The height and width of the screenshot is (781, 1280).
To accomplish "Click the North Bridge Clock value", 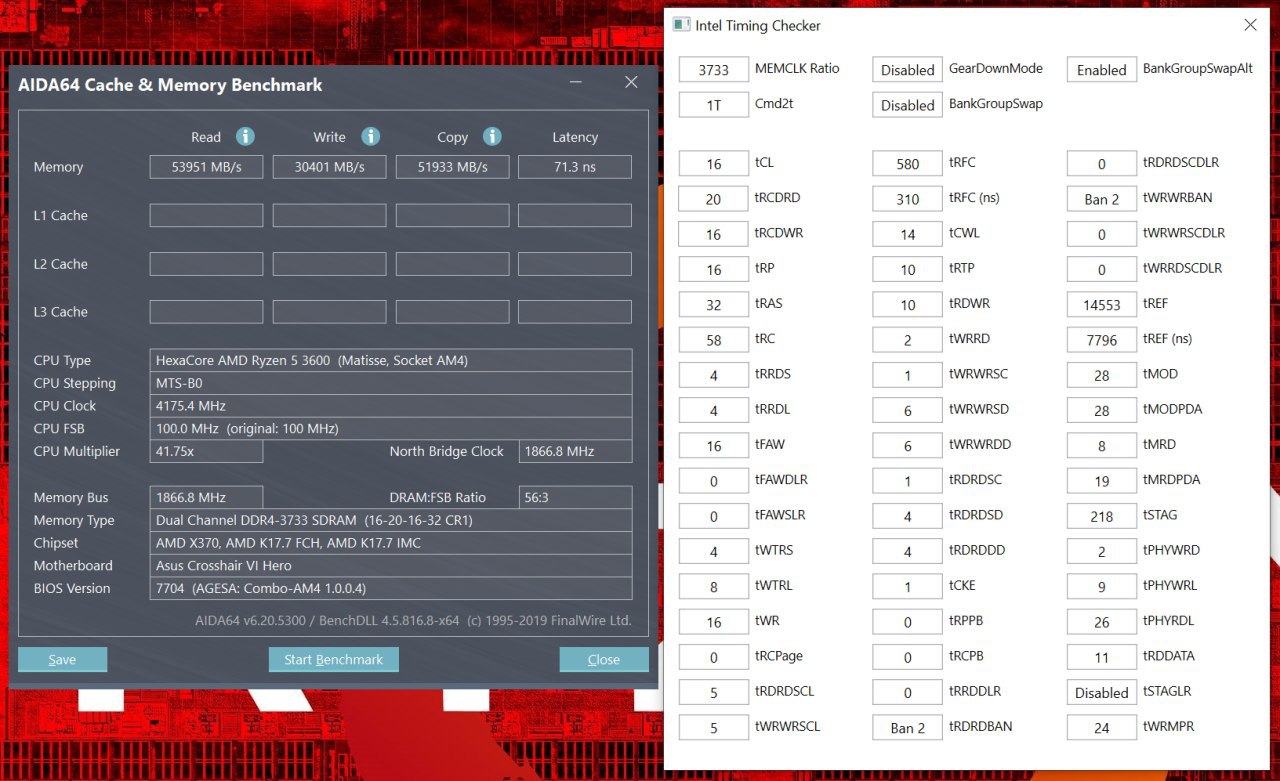I will click(575, 451).
